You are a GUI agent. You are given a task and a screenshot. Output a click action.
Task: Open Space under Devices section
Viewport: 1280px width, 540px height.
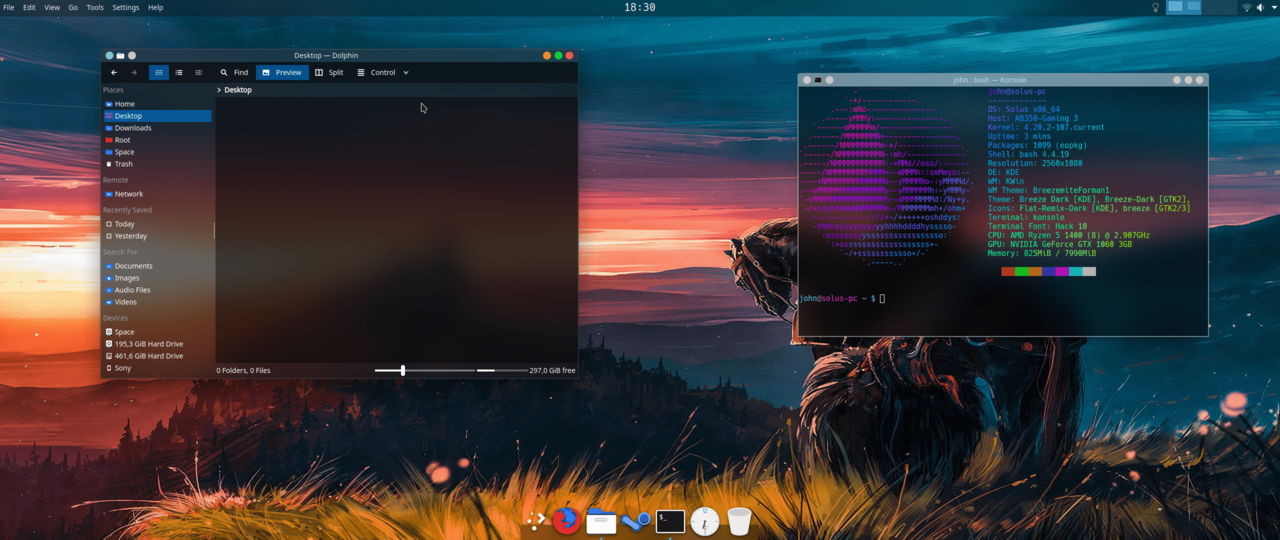pyautogui.click(x=157, y=332)
